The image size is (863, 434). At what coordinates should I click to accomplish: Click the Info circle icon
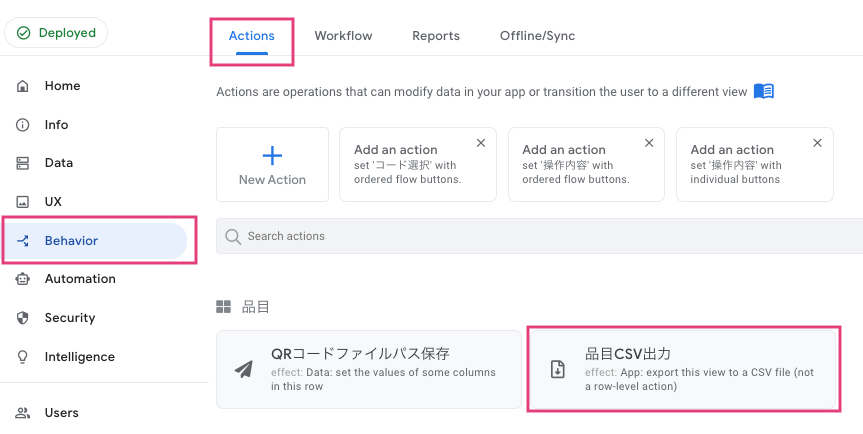pos(23,125)
